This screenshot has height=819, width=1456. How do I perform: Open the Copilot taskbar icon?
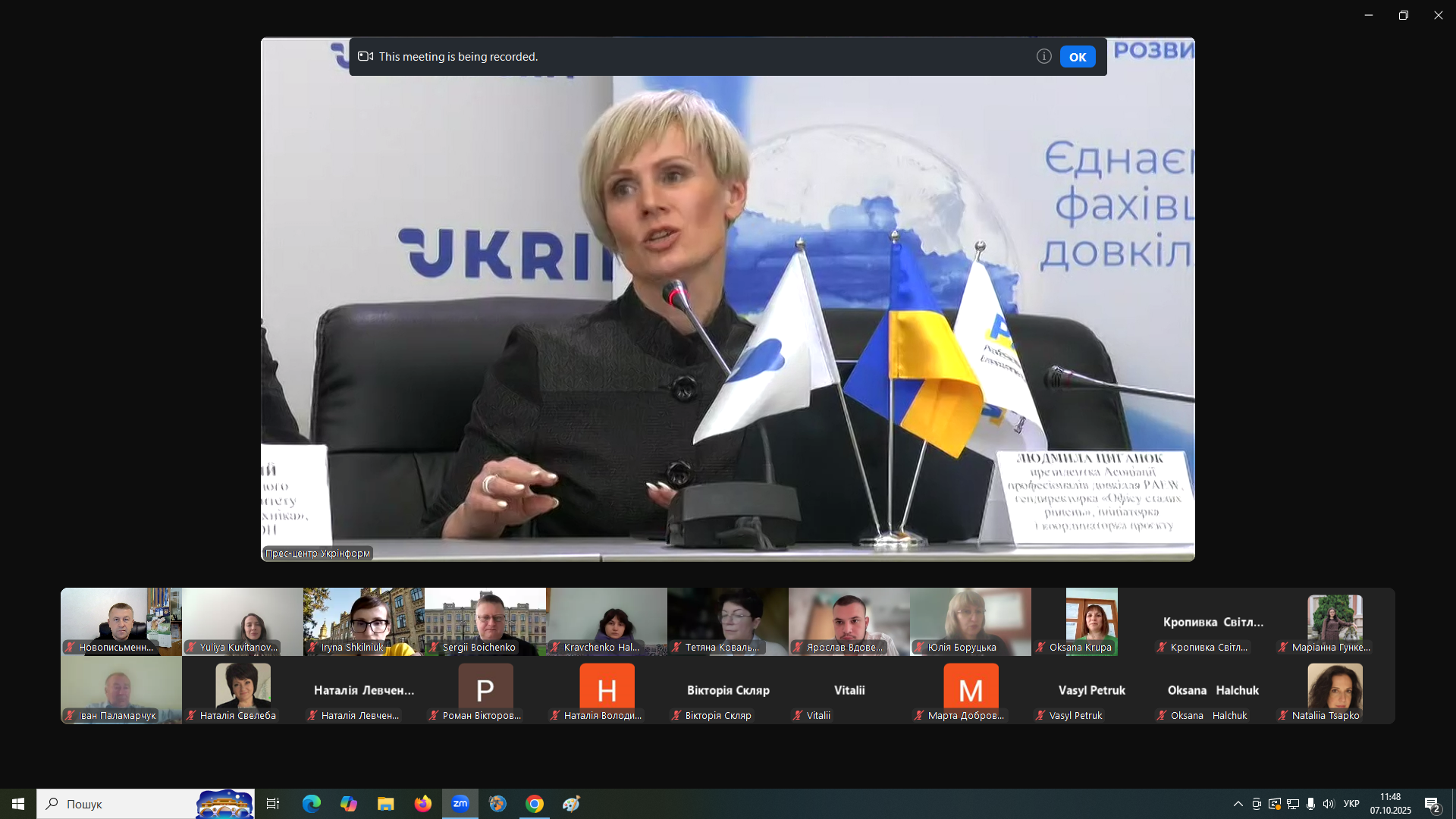349,804
